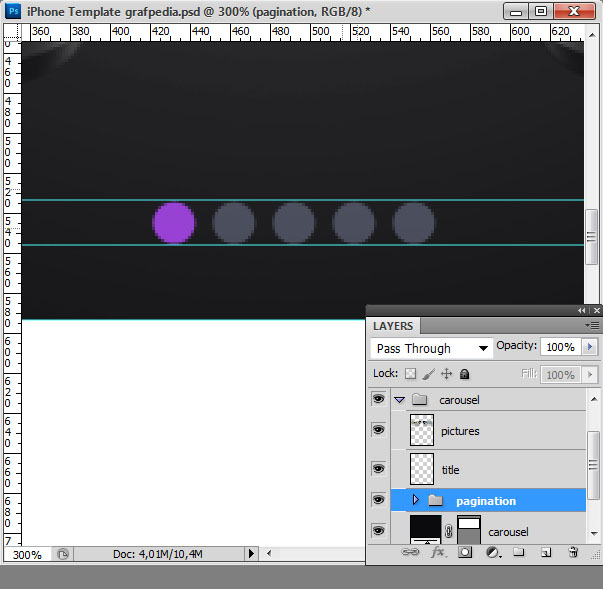Click canvas scroll up arrow
603x589 pixels.
pyautogui.click(x=591, y=35)
